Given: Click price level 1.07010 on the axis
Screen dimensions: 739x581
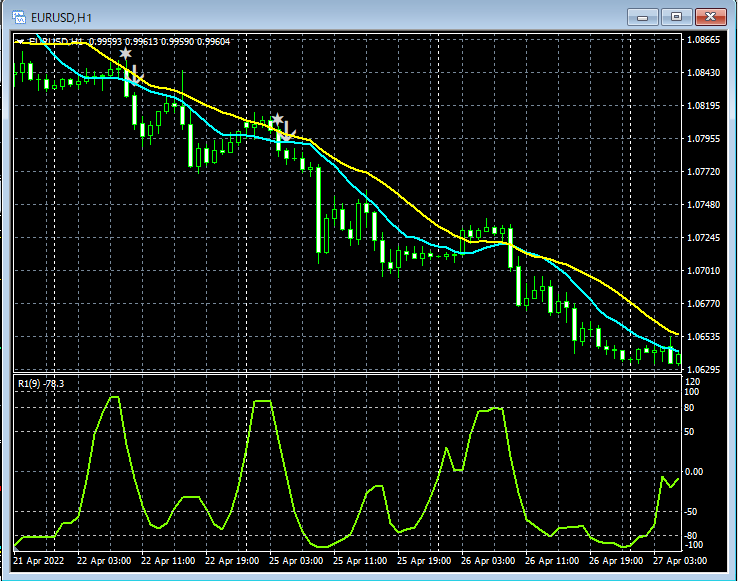Looking at the screenshot, I should tap(704, 270).
